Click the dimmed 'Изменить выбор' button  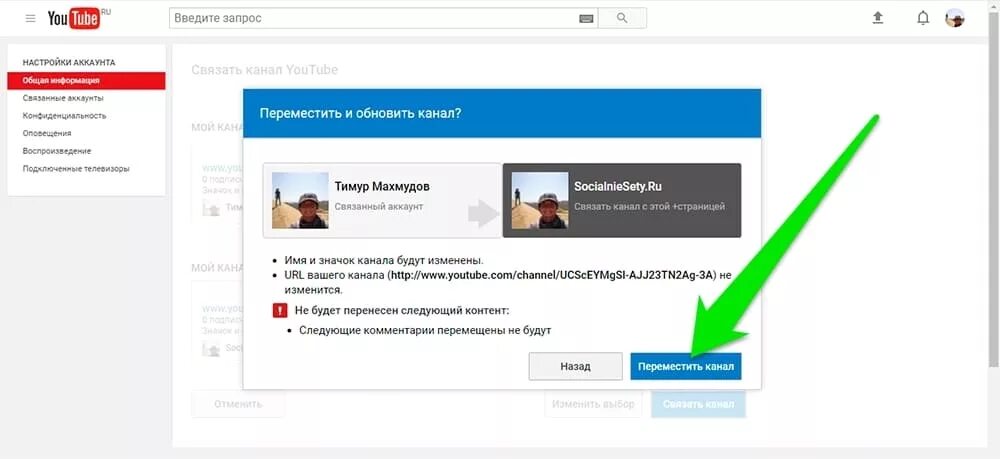pyautogui.click(x=593, y=404)
